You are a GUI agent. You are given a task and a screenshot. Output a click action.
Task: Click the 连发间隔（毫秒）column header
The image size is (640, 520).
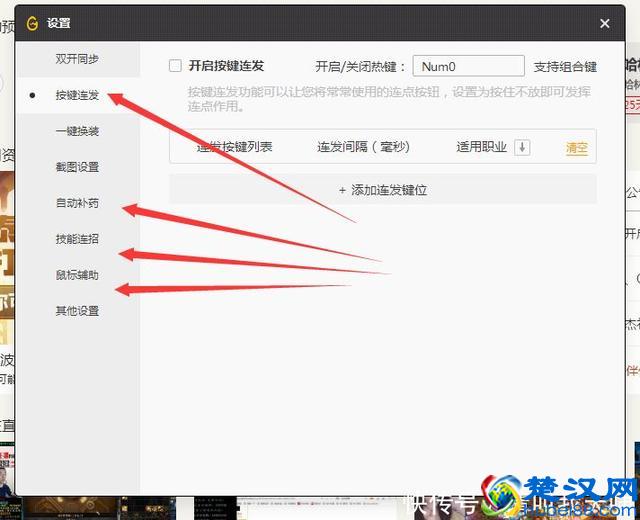pyautogui.click(x=364, y=147)
